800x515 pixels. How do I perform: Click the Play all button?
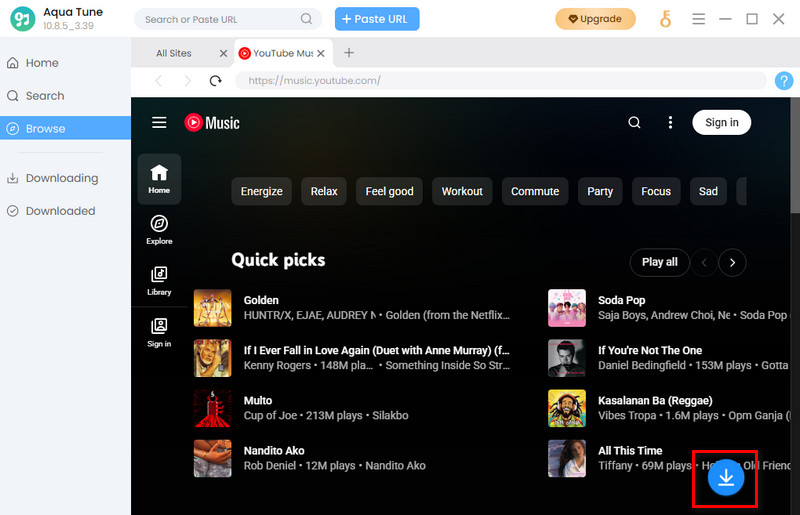click(659, 262)
